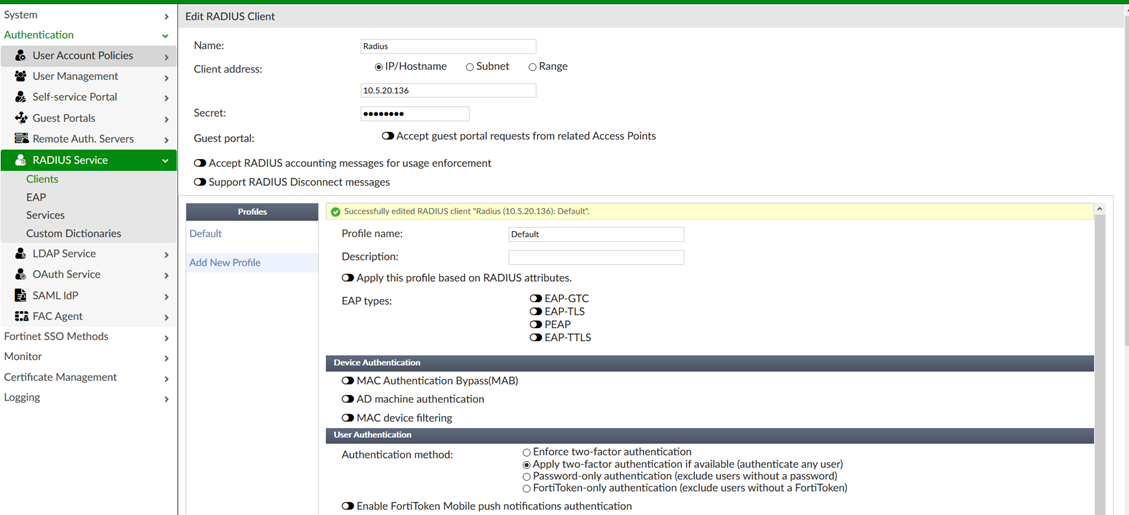Click the User Account Policies icon

coord(21,56)
